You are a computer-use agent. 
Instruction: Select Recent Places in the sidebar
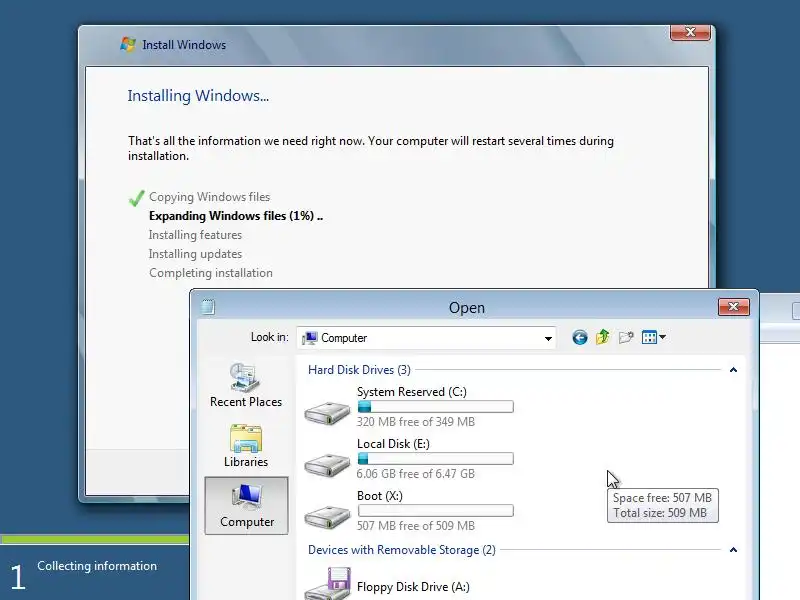246,385
